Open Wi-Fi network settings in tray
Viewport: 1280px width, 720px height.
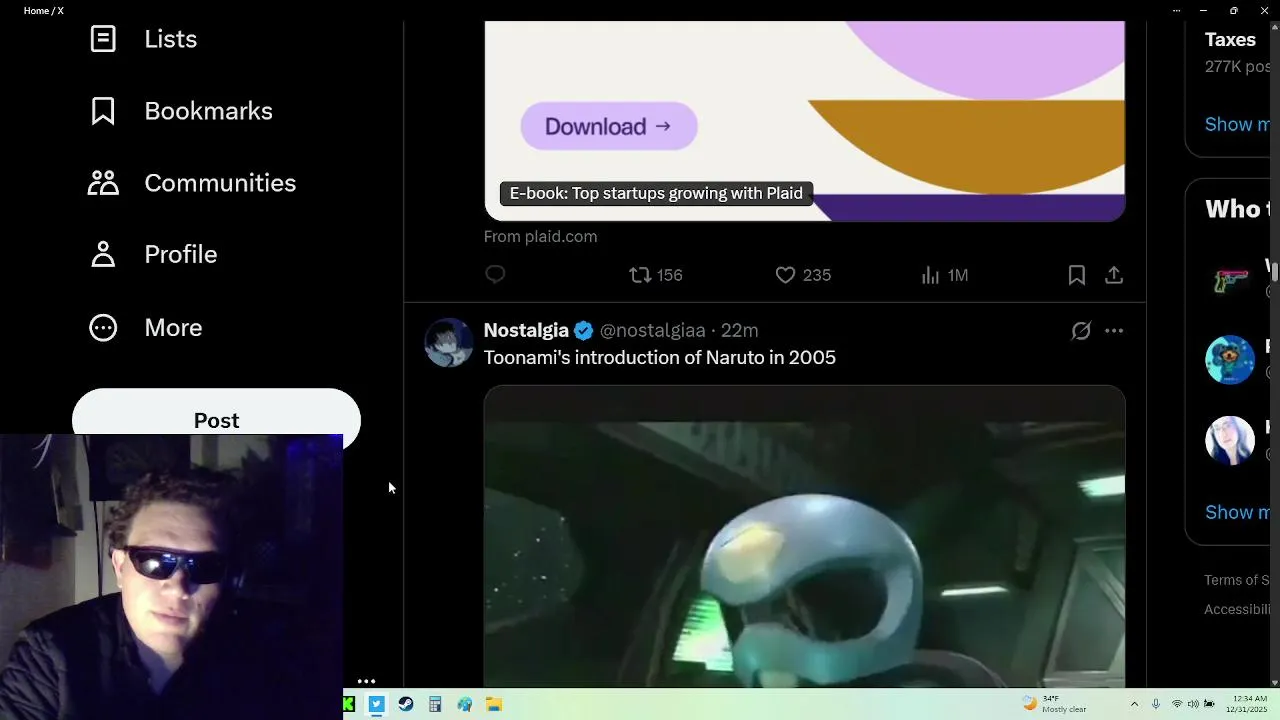tap(1177, 704)
